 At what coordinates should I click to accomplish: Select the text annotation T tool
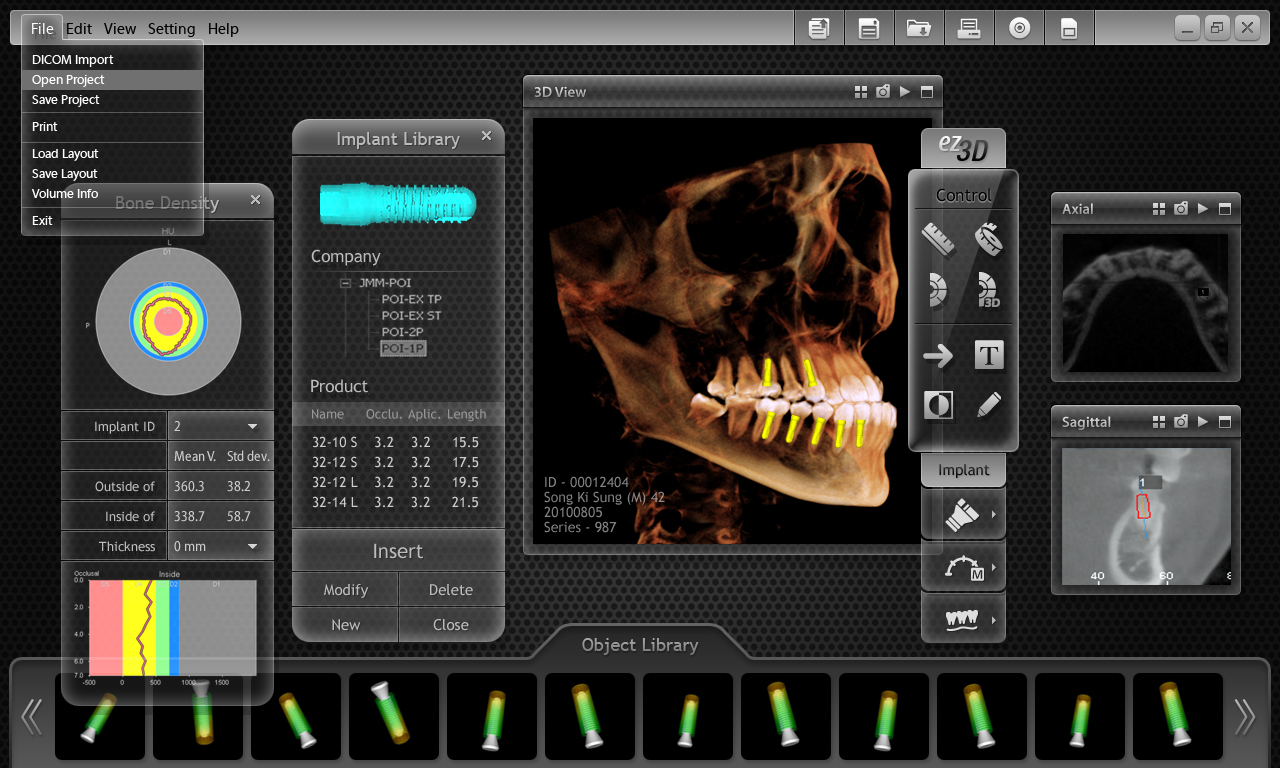point(989,355)
